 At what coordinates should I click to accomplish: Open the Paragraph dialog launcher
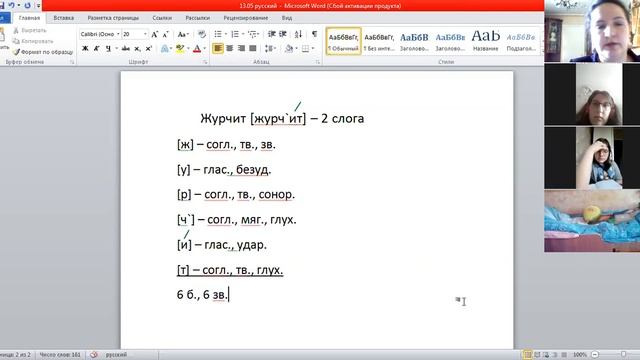[x=318, y=62]
